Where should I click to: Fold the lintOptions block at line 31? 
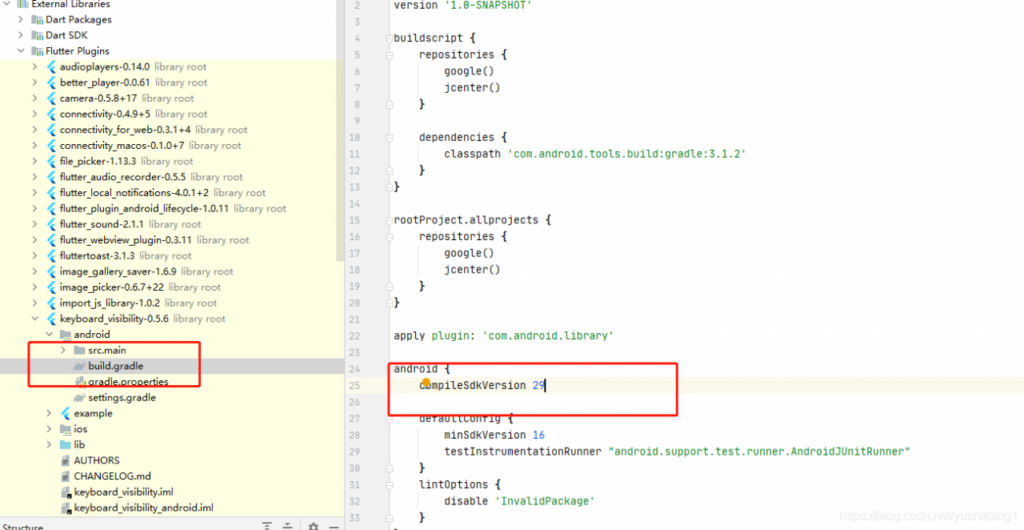click(390, 485)
